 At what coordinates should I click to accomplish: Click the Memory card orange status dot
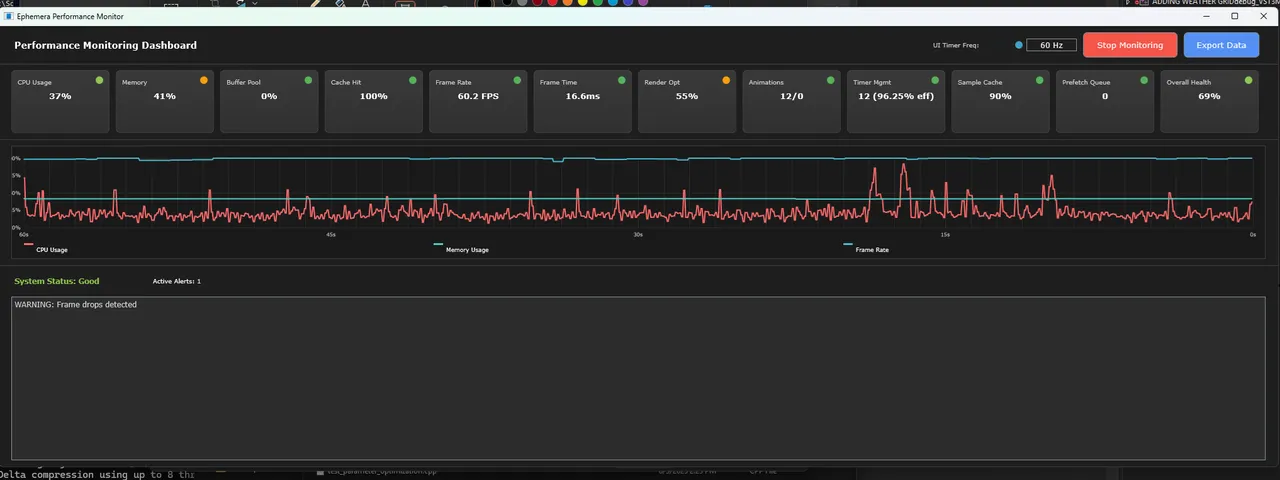pyautogui.click(x=204, y=80)
